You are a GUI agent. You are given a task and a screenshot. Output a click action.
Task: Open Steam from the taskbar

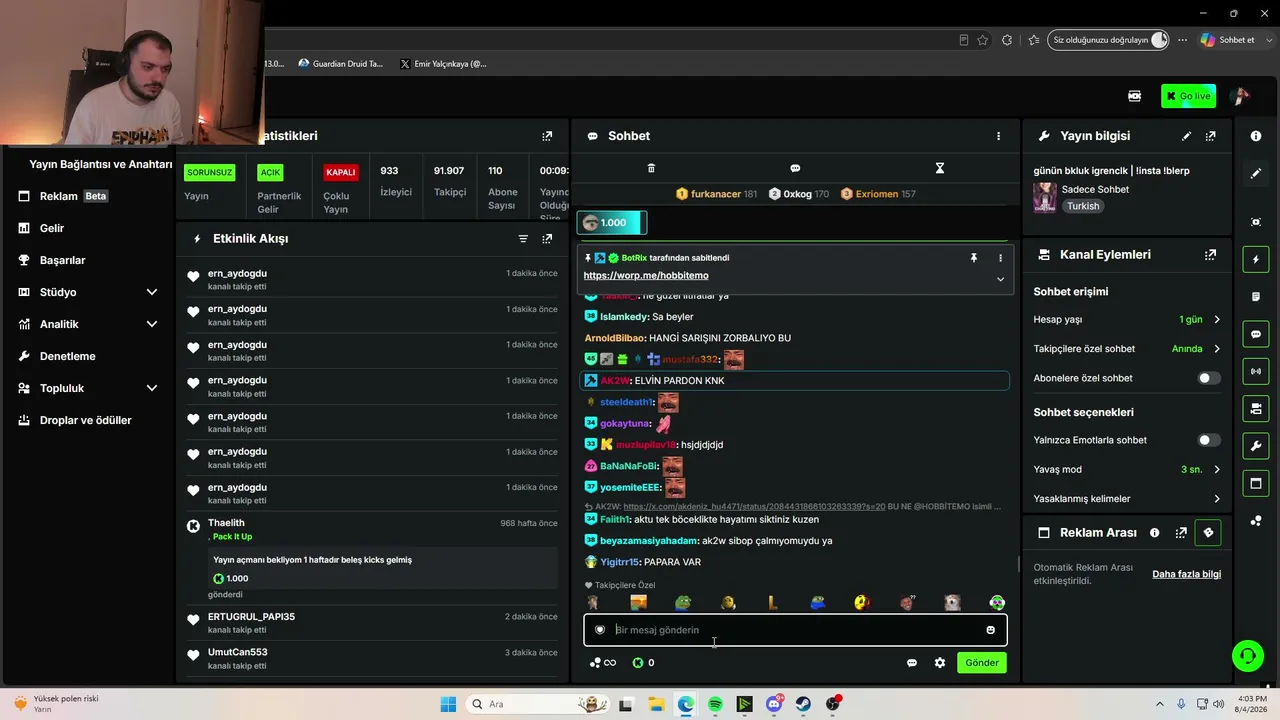click(803, 705)
